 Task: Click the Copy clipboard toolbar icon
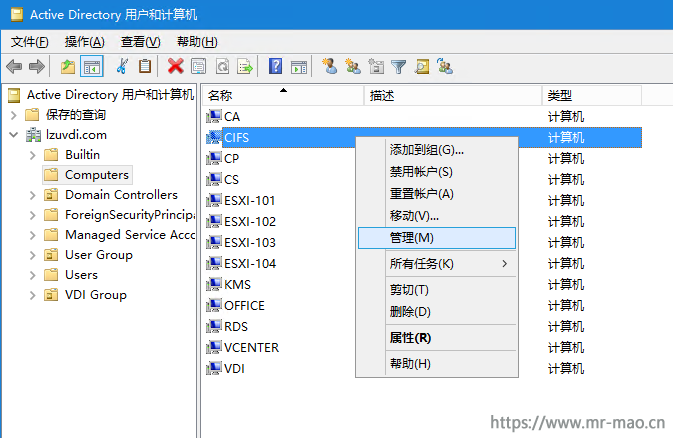point(145,66)
